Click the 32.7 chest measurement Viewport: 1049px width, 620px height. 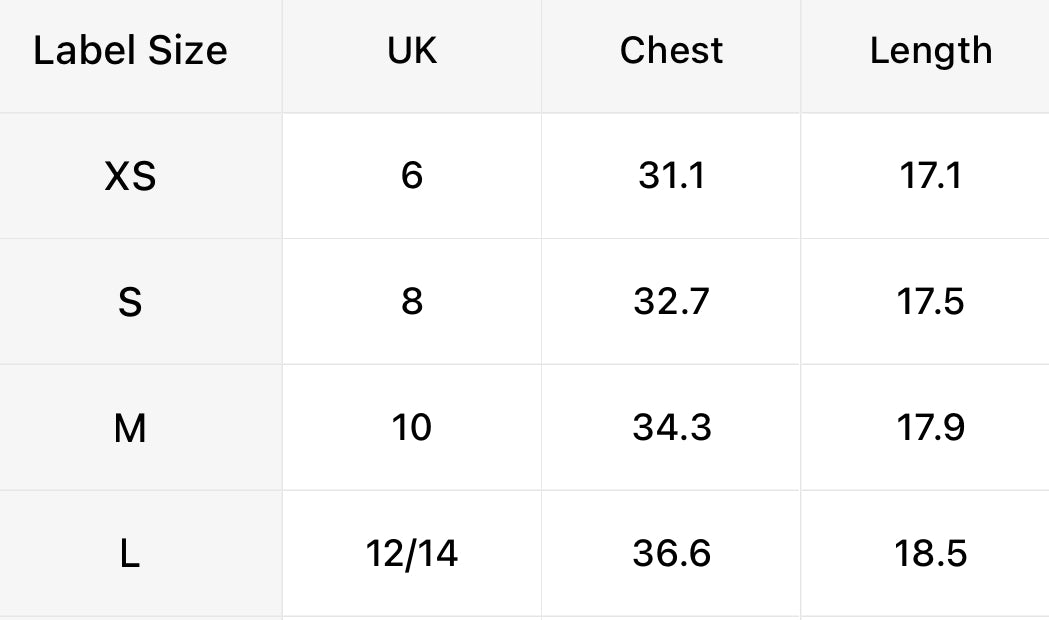[x=671, y=302]
